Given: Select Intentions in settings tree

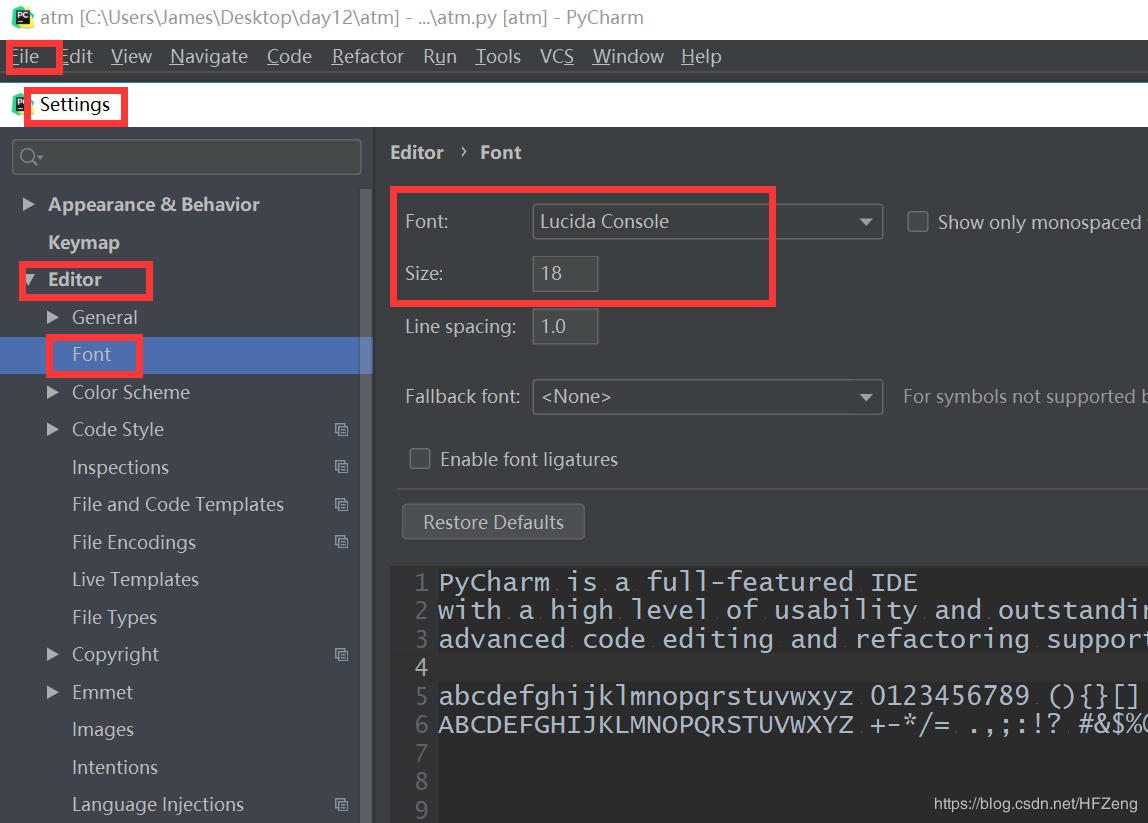Looking at the screenshot, I should pos(115,767).
